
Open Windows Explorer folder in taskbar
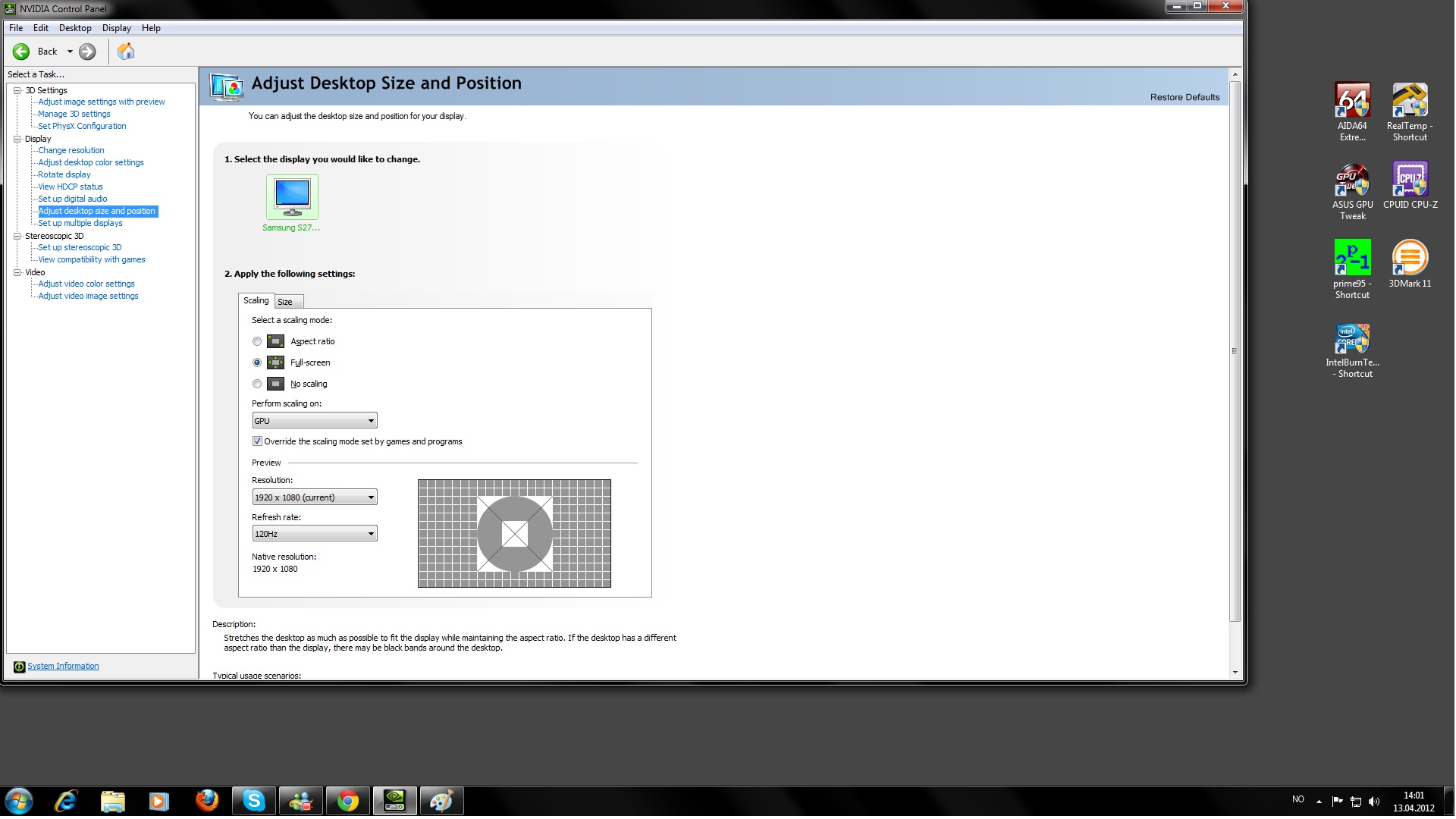pos(113,801)
